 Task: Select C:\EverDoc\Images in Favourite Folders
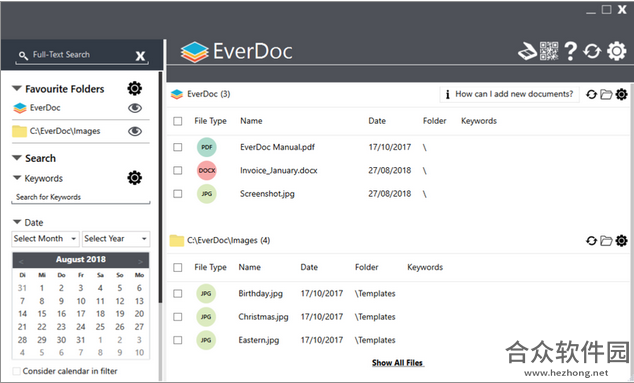pyautogui.click(x=65, y=131)
